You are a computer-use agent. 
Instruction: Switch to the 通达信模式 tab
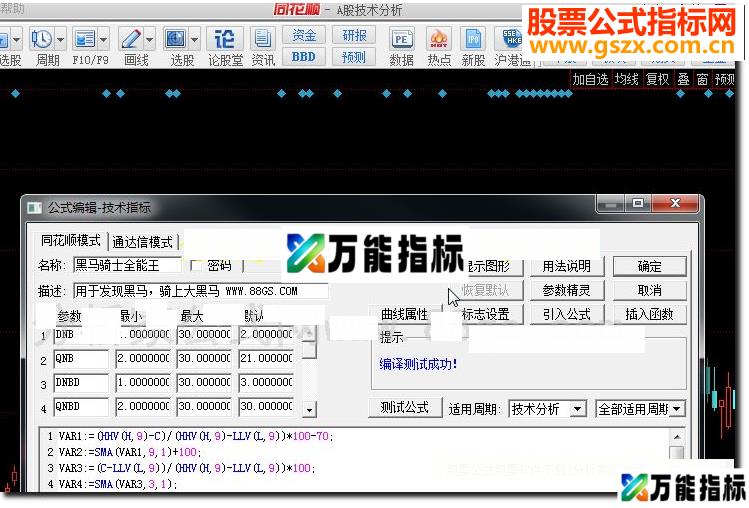142,242
